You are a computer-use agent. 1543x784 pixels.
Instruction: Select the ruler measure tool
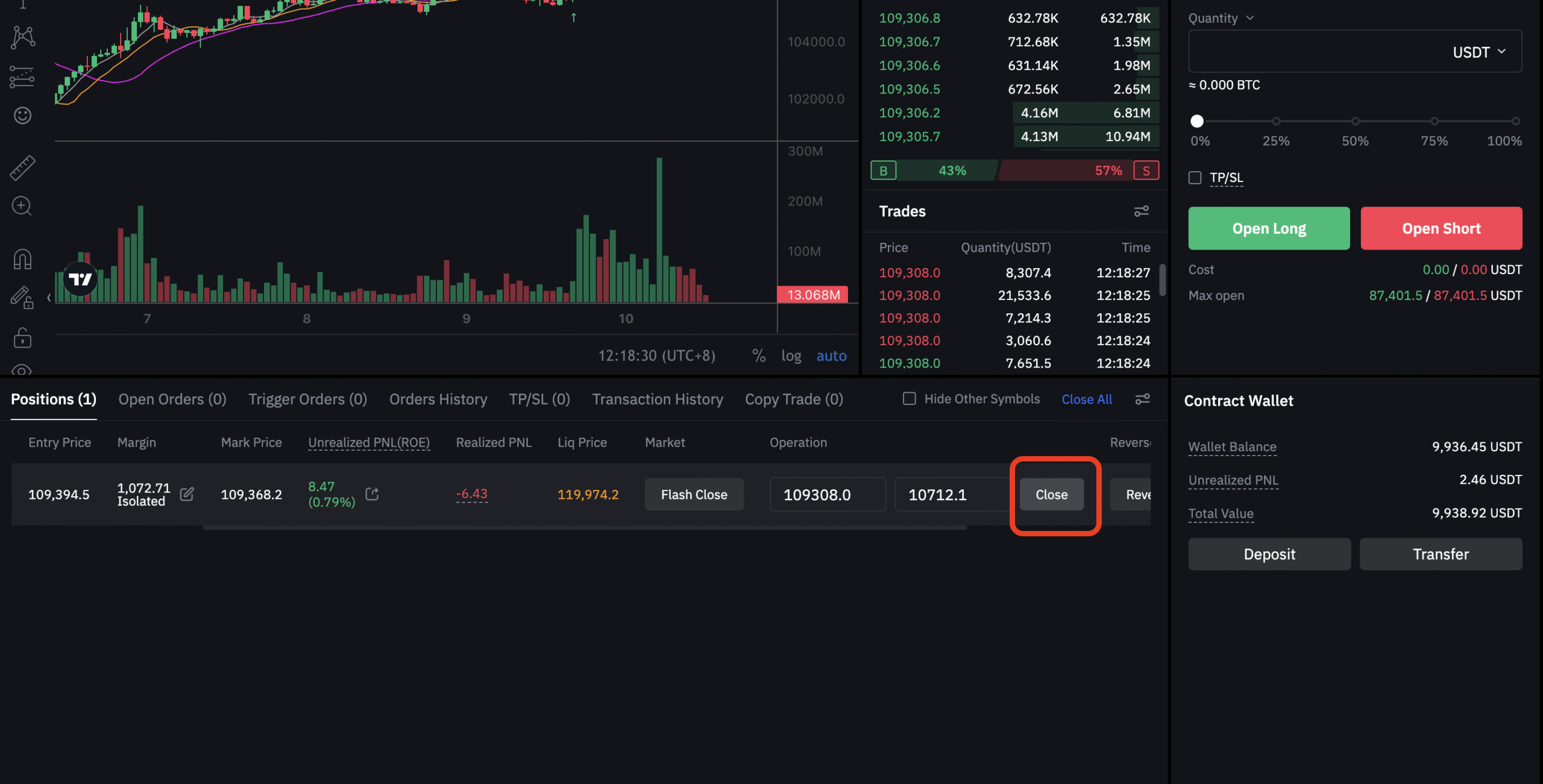point(23,168)
